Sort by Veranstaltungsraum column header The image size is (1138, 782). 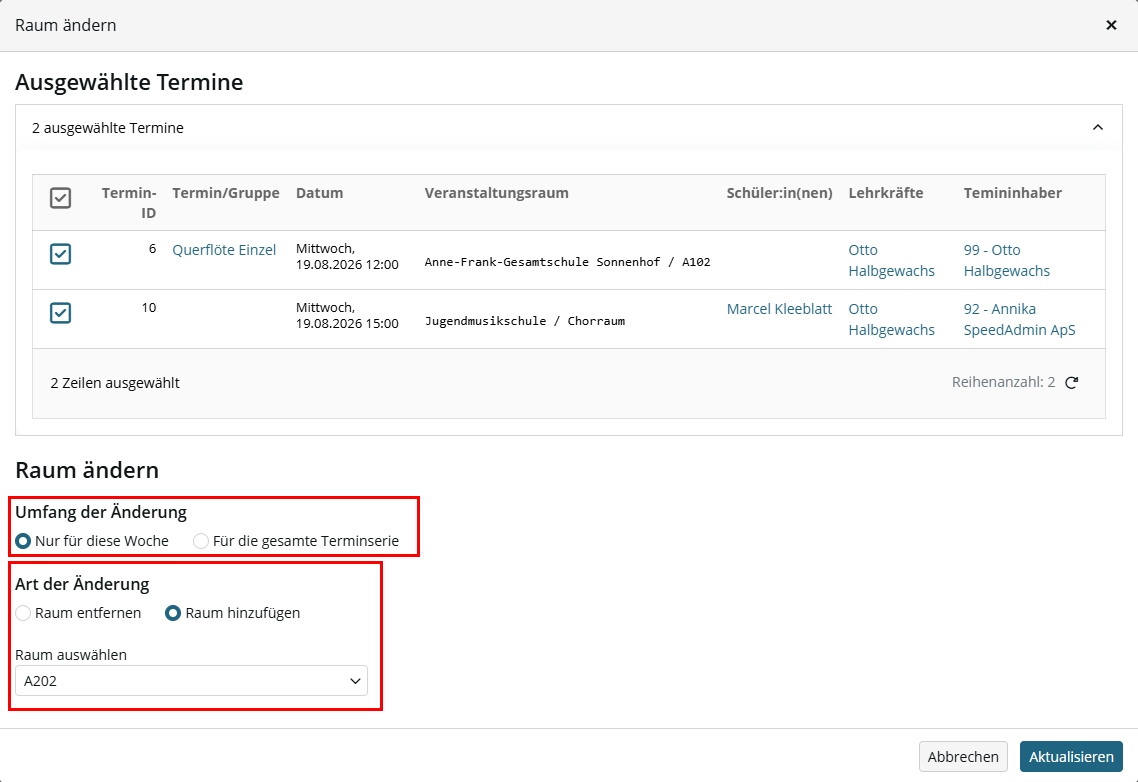496,193
